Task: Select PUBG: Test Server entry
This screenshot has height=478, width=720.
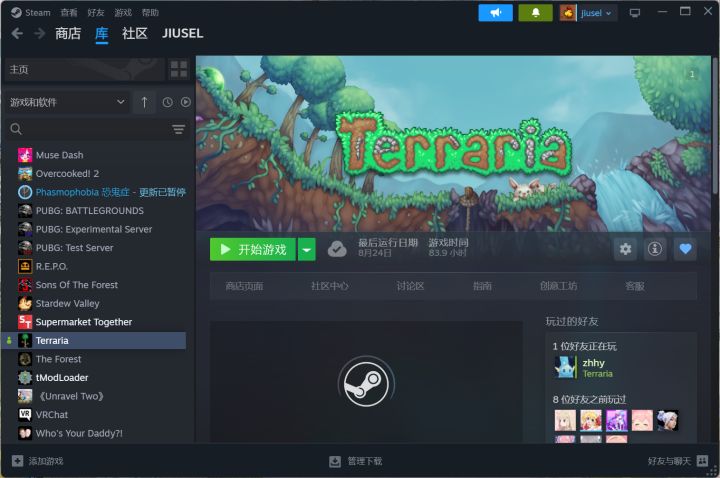Action: click(x=101, y=247)
